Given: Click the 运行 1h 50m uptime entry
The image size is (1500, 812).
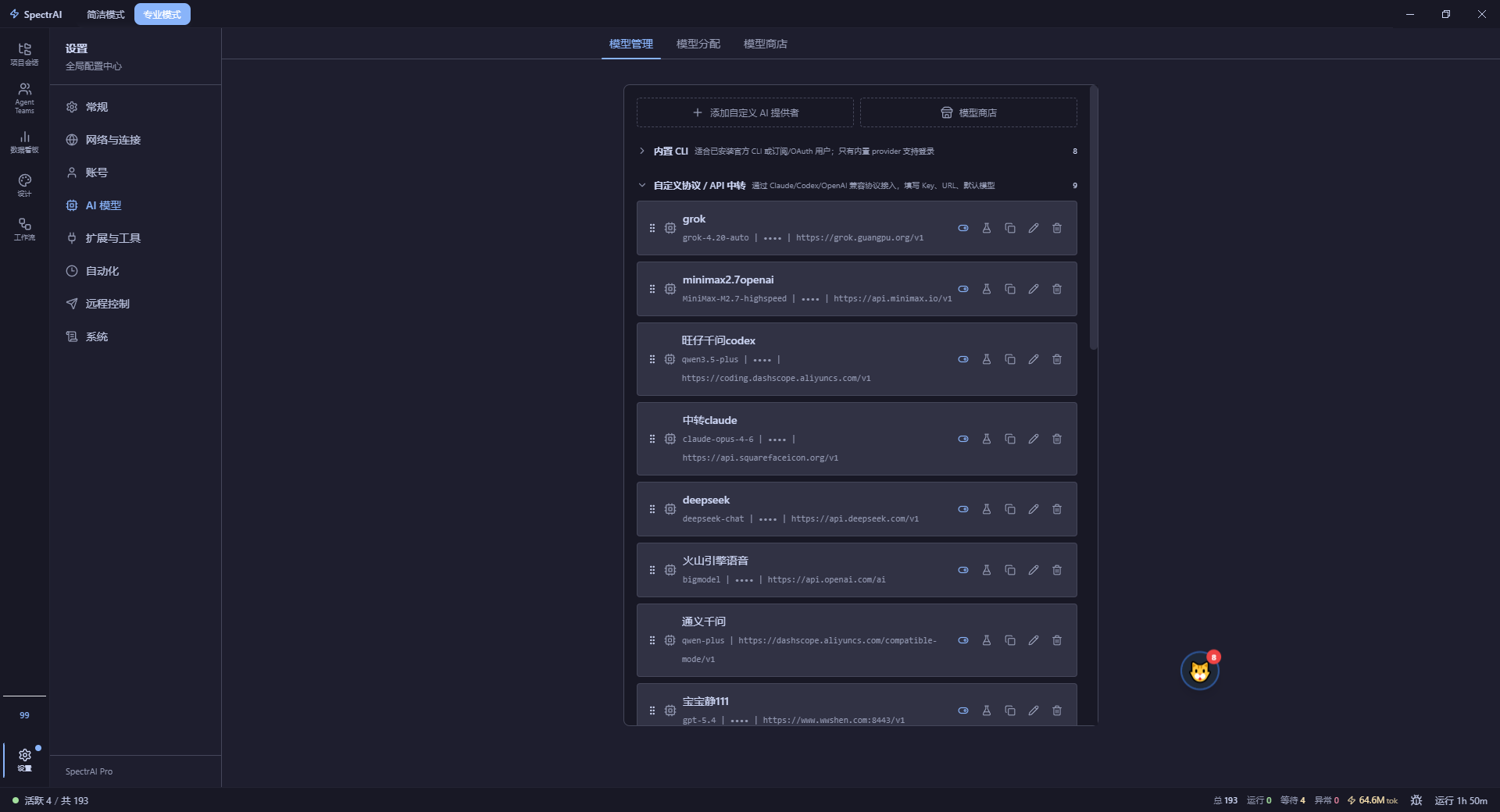Looking at the screenshot, I should [1461, 800].
